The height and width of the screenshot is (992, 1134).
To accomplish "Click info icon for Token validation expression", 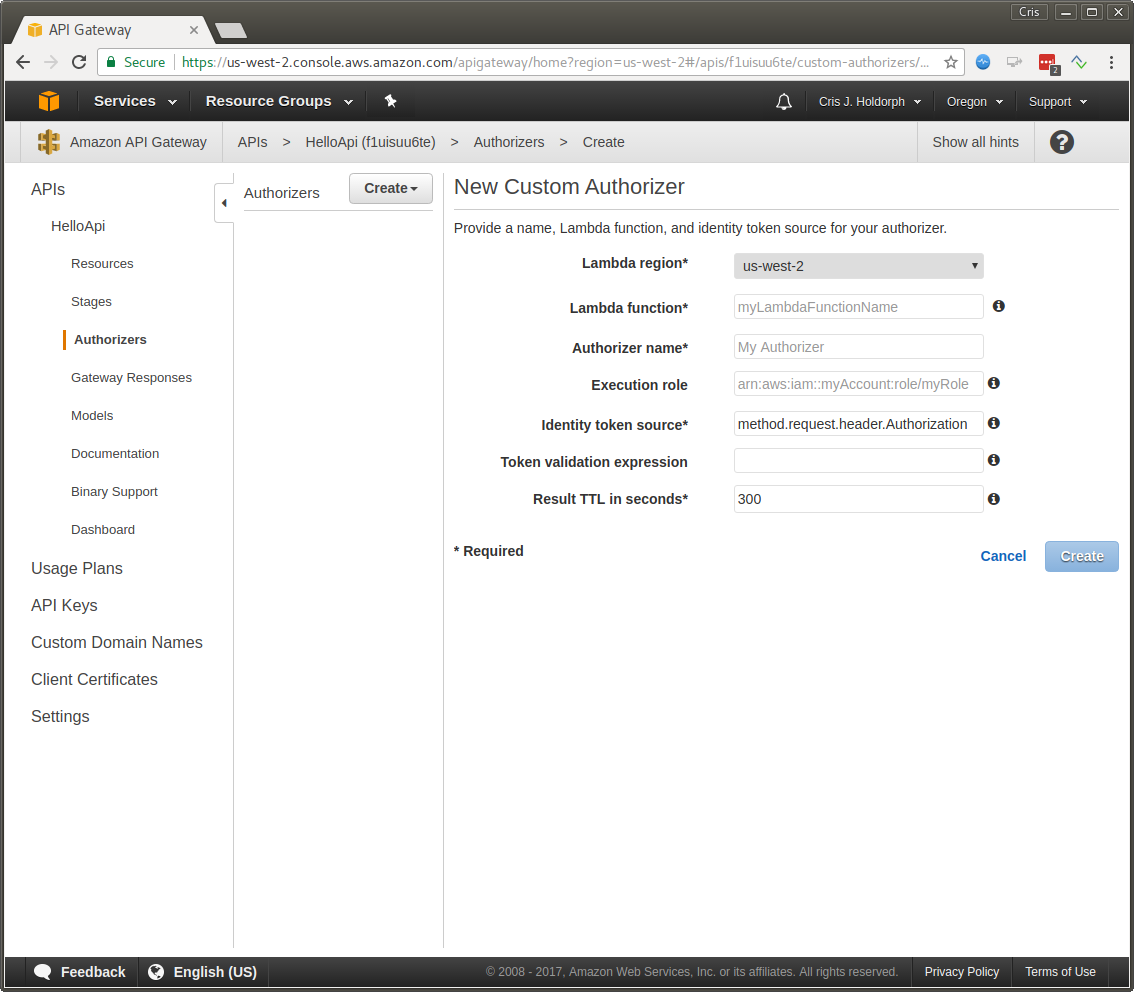I will click(994, 460).
